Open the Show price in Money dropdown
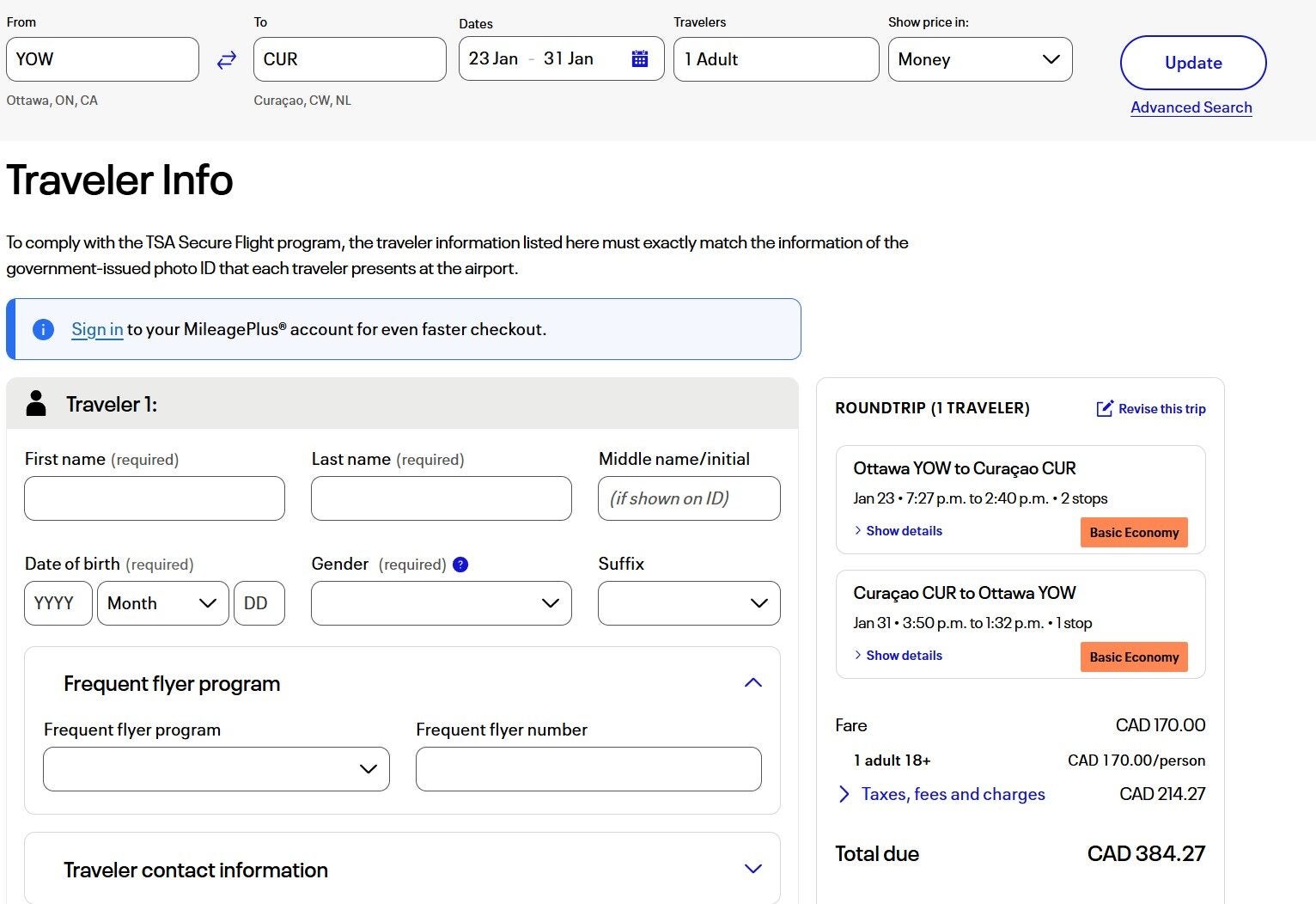Screen dimensions: 1316x904 pyautogui.click(x=979, y=59)
